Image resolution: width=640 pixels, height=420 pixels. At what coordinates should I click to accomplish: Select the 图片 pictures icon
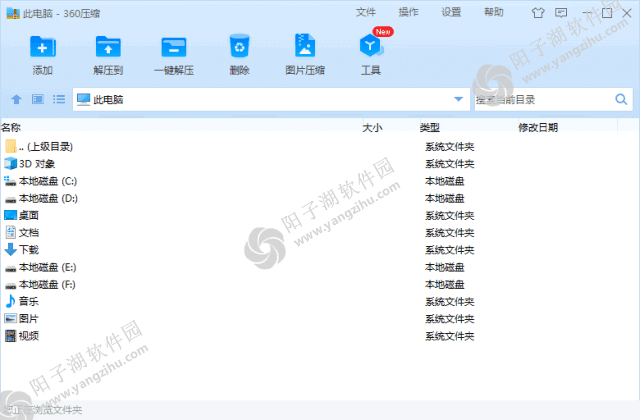(10, 318)
